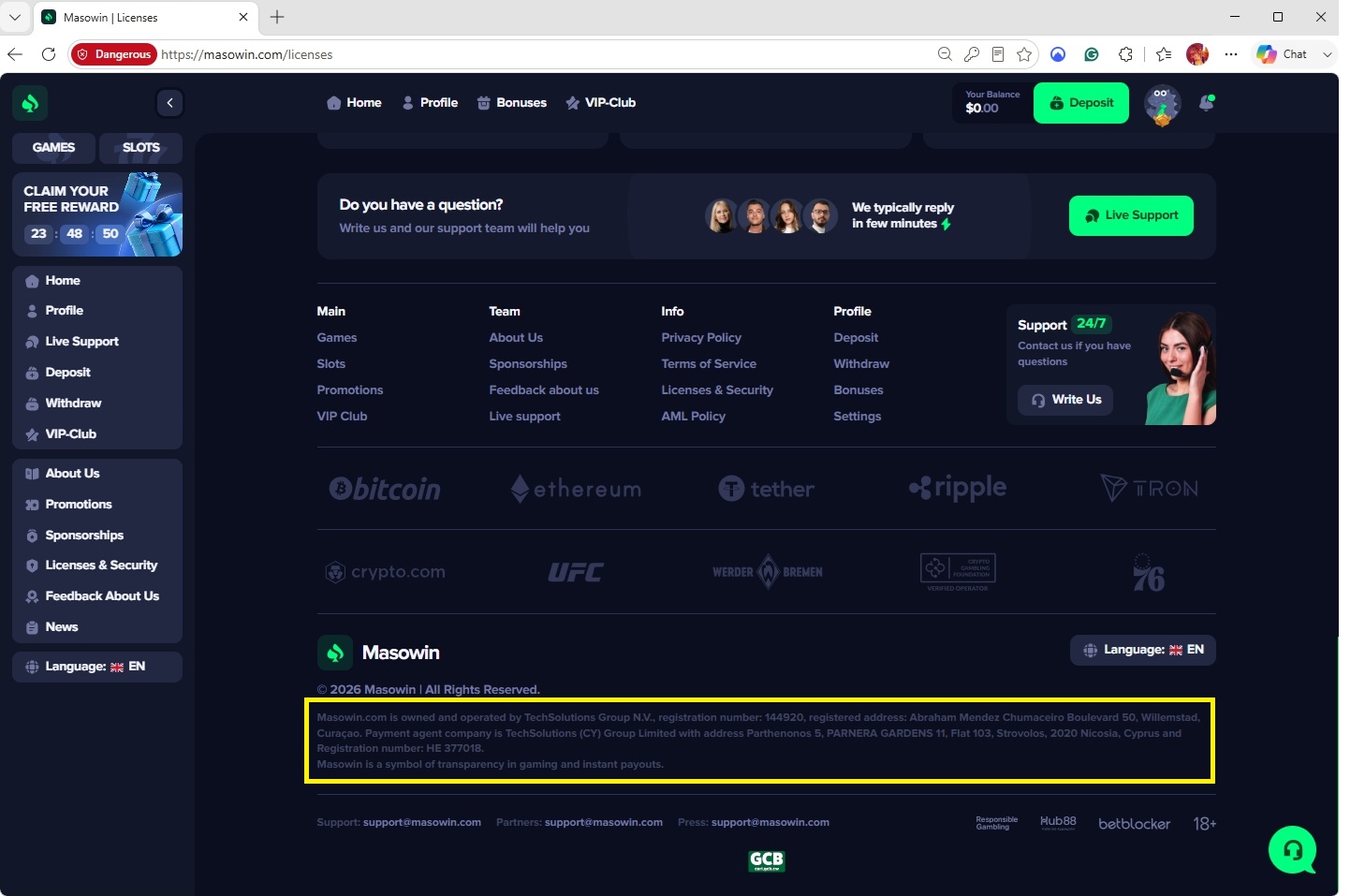
Task: Open the Promotions footer link
Action: coord(350,390)
